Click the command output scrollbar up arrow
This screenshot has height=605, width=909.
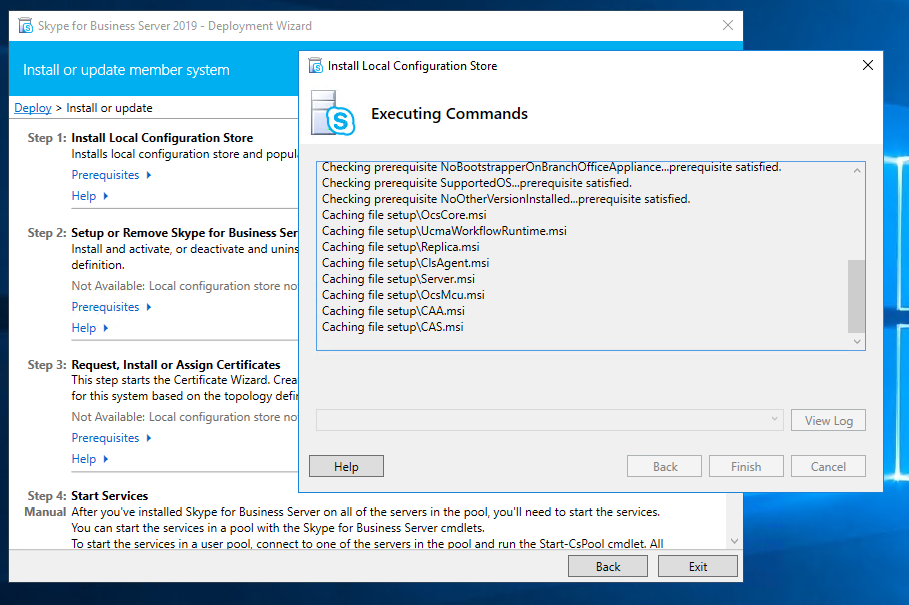tap(857, 171)
